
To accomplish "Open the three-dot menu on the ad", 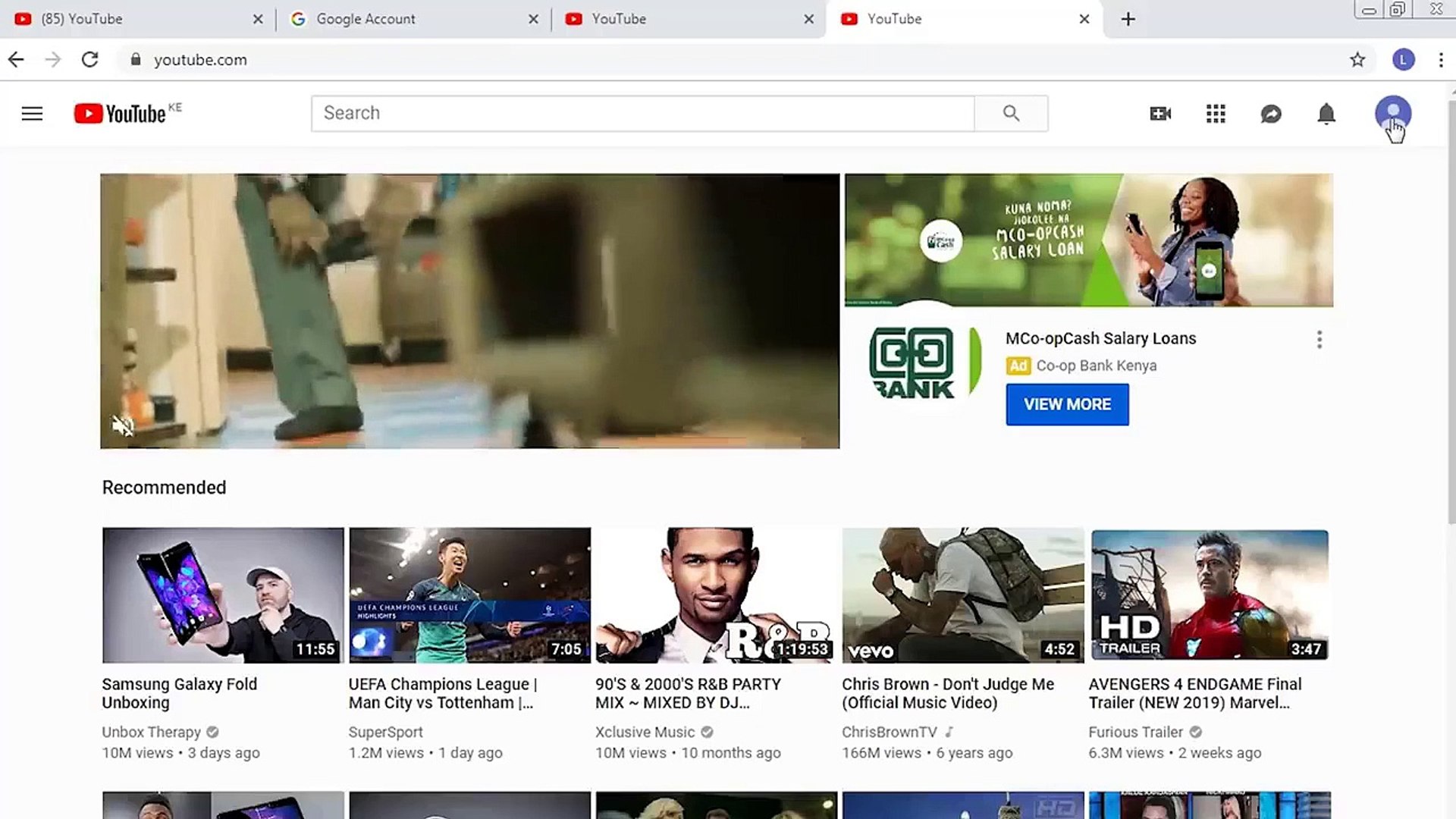I will 1319,339.
